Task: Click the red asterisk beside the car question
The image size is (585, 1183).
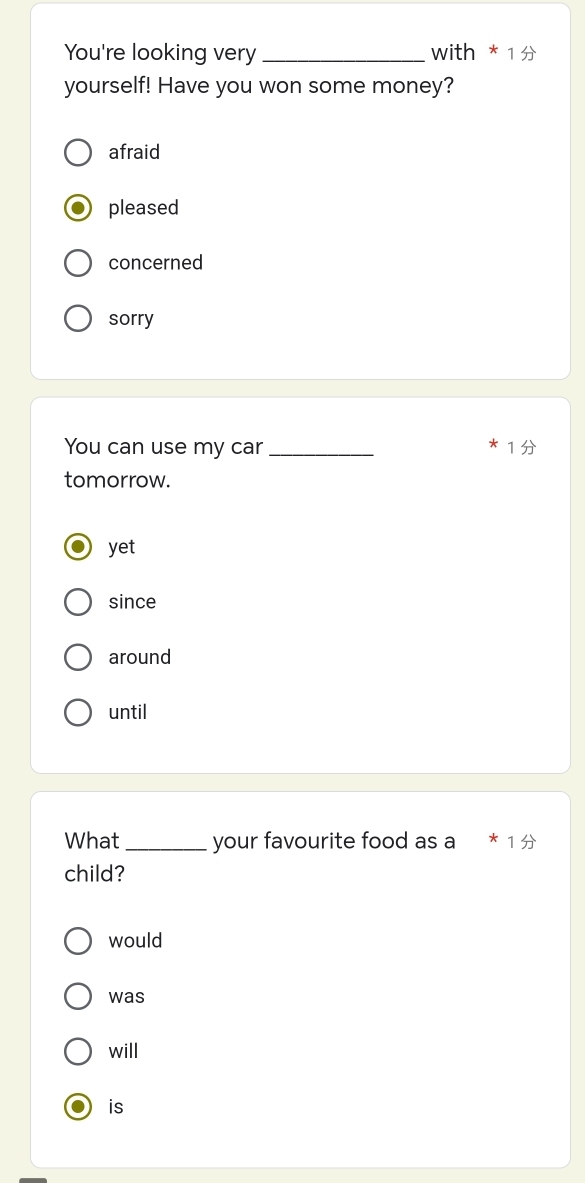Action: point(492,448)
